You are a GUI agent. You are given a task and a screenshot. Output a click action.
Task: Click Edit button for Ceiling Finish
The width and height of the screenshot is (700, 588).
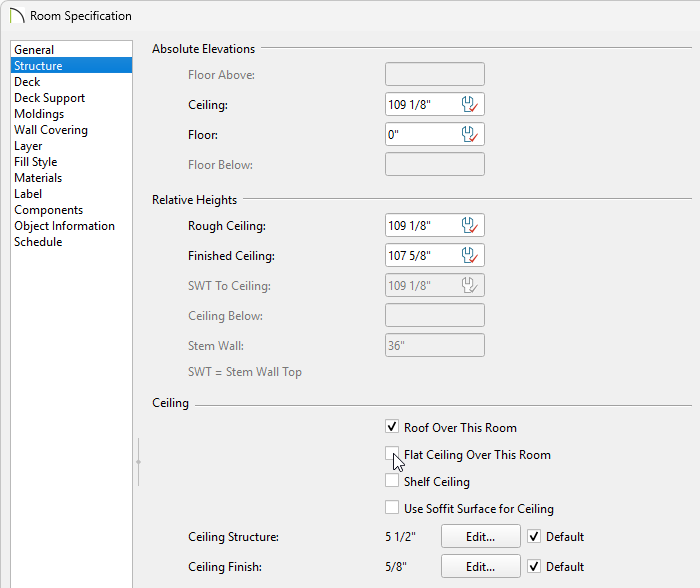pos(480,566)
